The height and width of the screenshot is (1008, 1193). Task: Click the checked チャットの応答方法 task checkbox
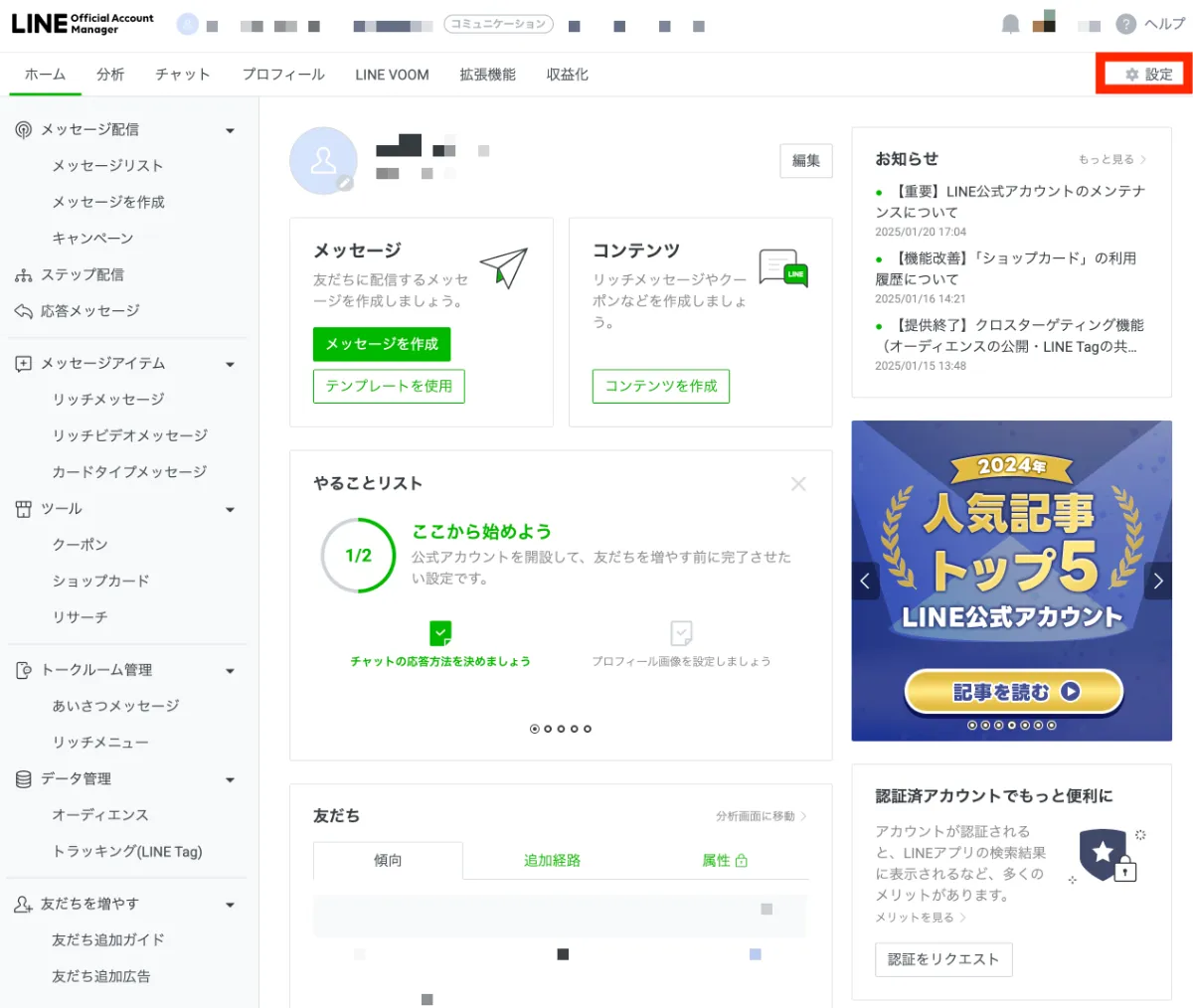click(x=439, y=632)
